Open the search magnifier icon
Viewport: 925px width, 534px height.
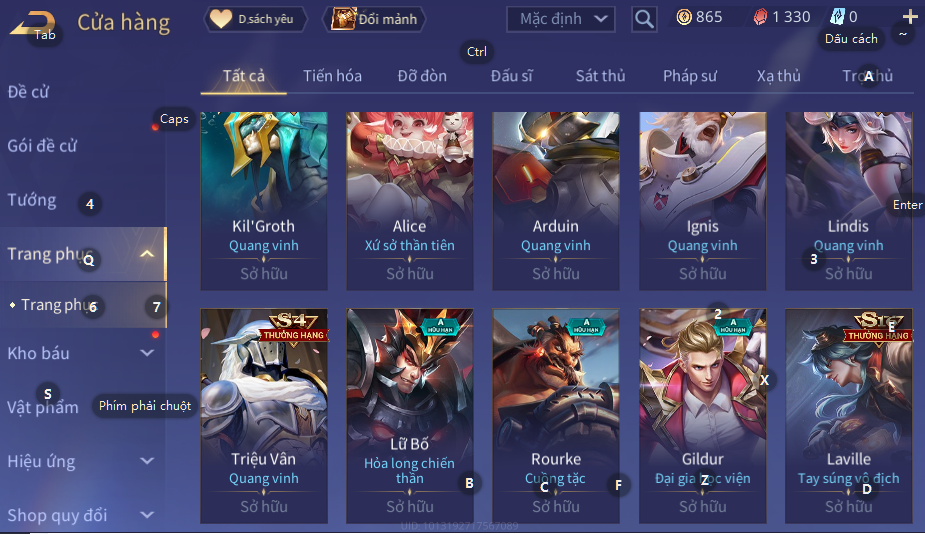[644, 19]
